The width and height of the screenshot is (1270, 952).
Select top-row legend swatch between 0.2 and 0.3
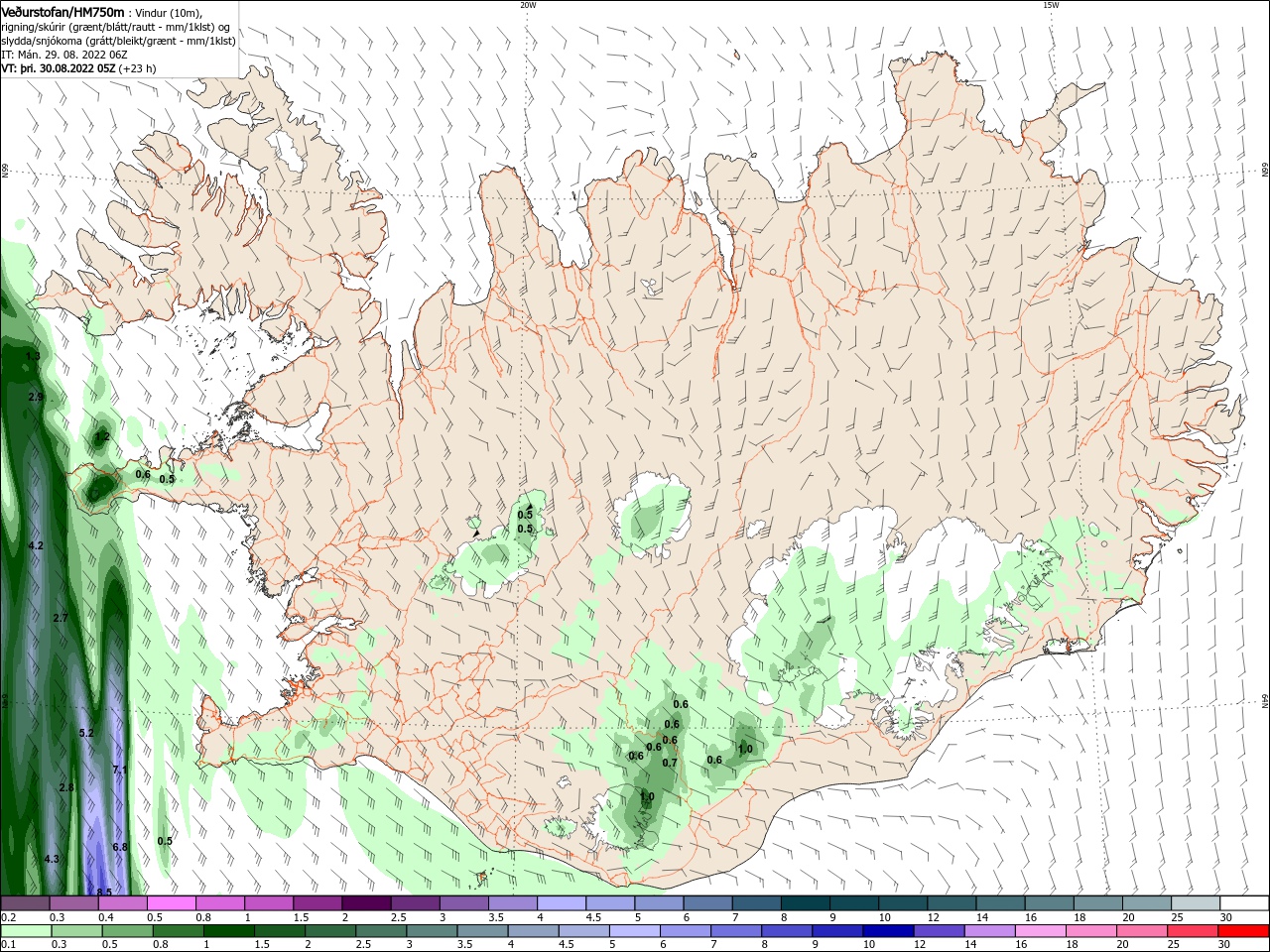pos(25,903)
